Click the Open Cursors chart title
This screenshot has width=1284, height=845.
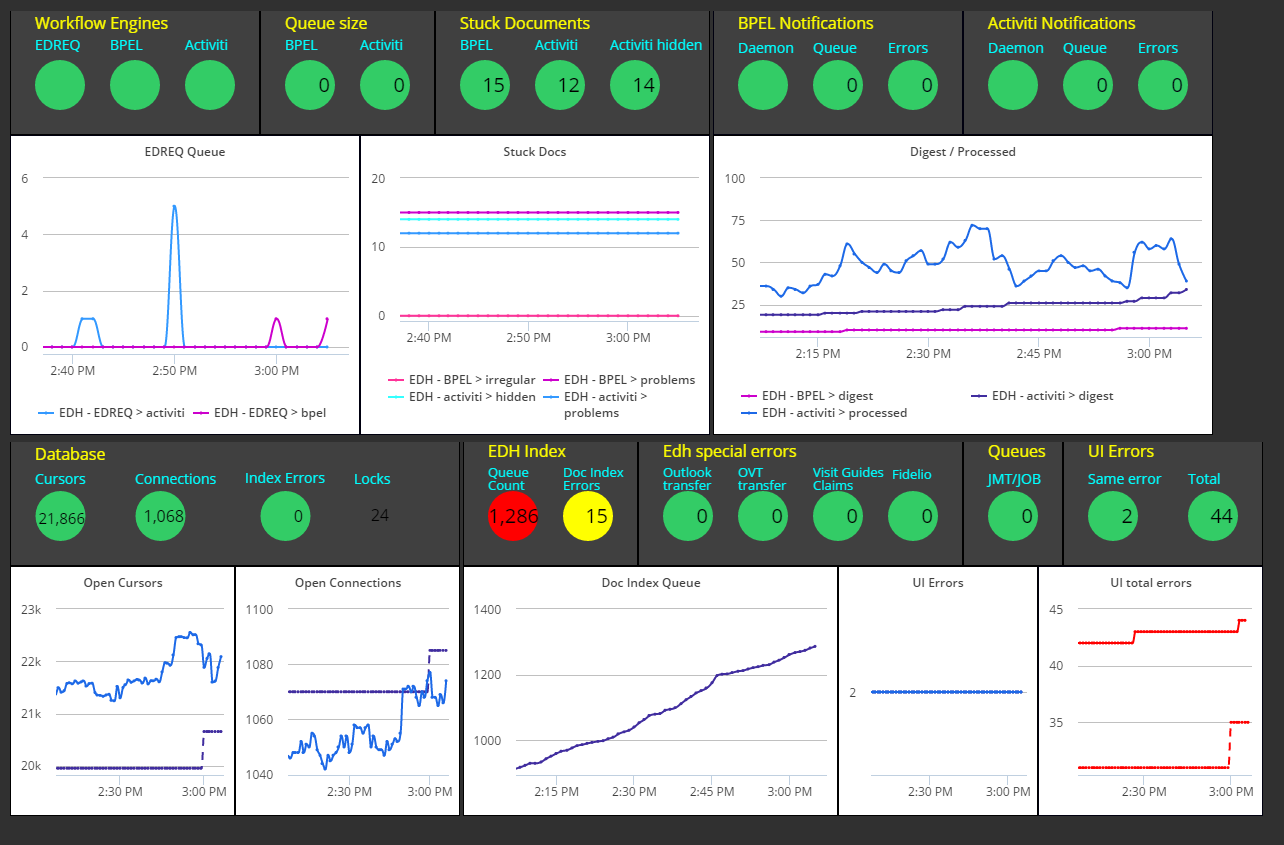click(x=123, y=583)
